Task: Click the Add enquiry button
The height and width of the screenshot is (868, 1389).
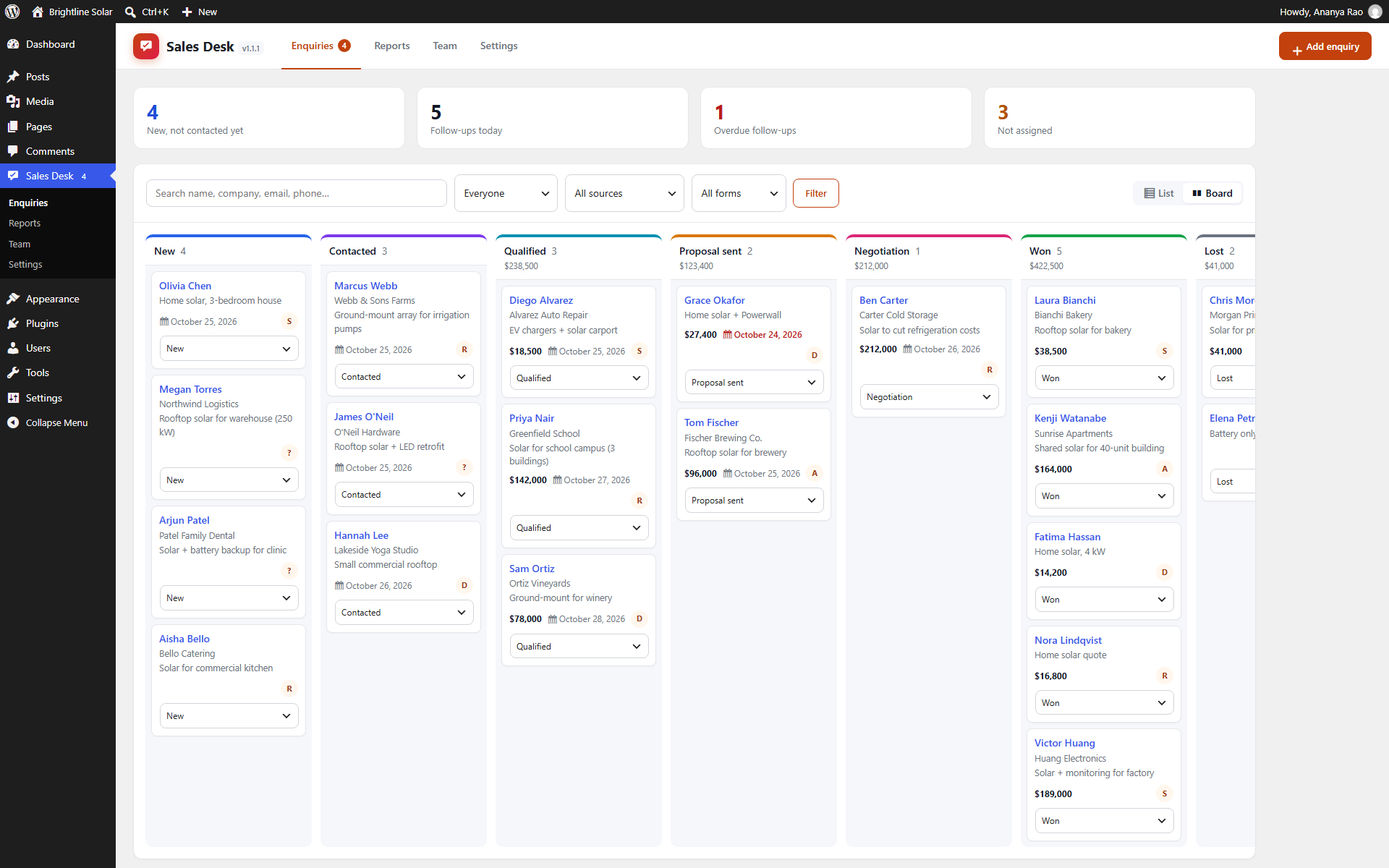Action: [x=1325, y=46]
